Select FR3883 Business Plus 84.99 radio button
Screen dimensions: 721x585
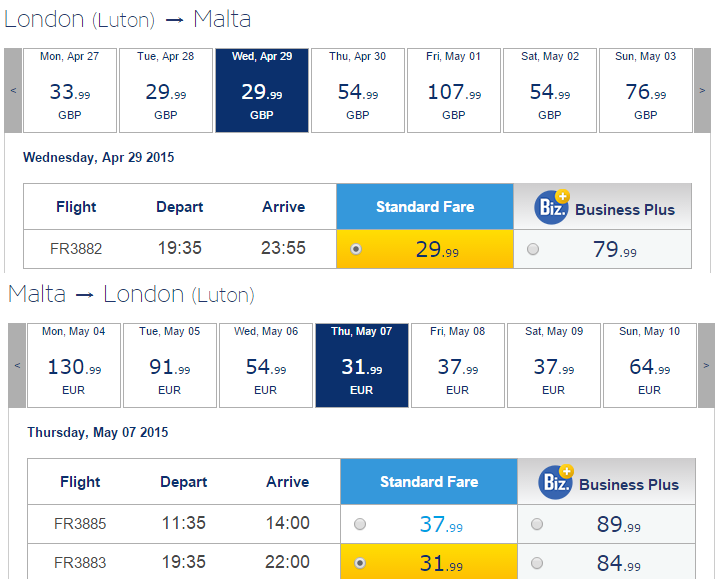pos(537,563)
